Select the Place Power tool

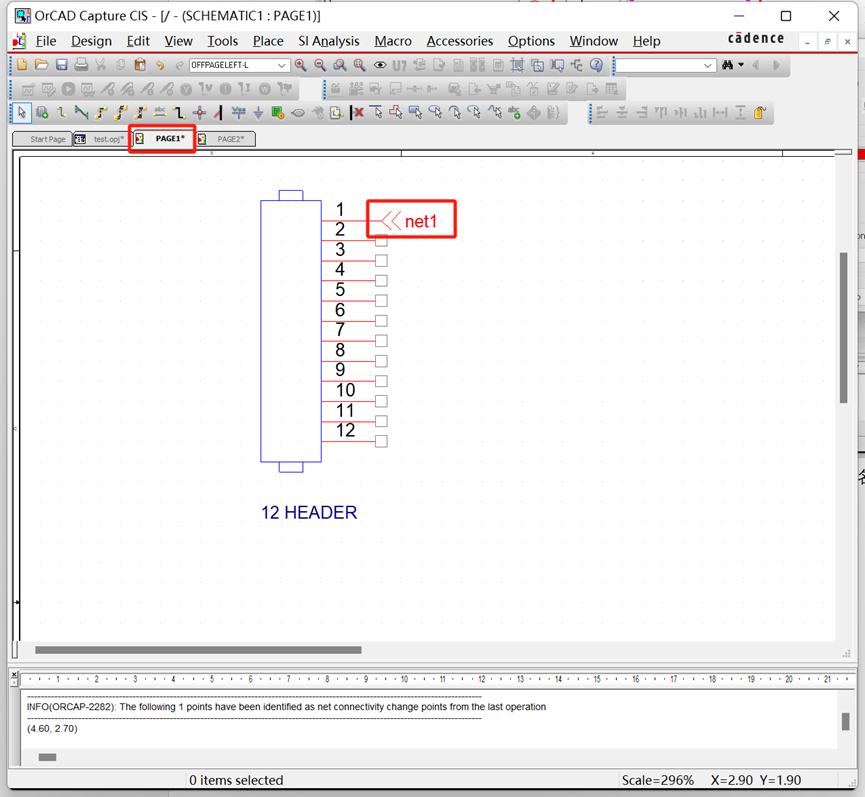tap(238, 112)
